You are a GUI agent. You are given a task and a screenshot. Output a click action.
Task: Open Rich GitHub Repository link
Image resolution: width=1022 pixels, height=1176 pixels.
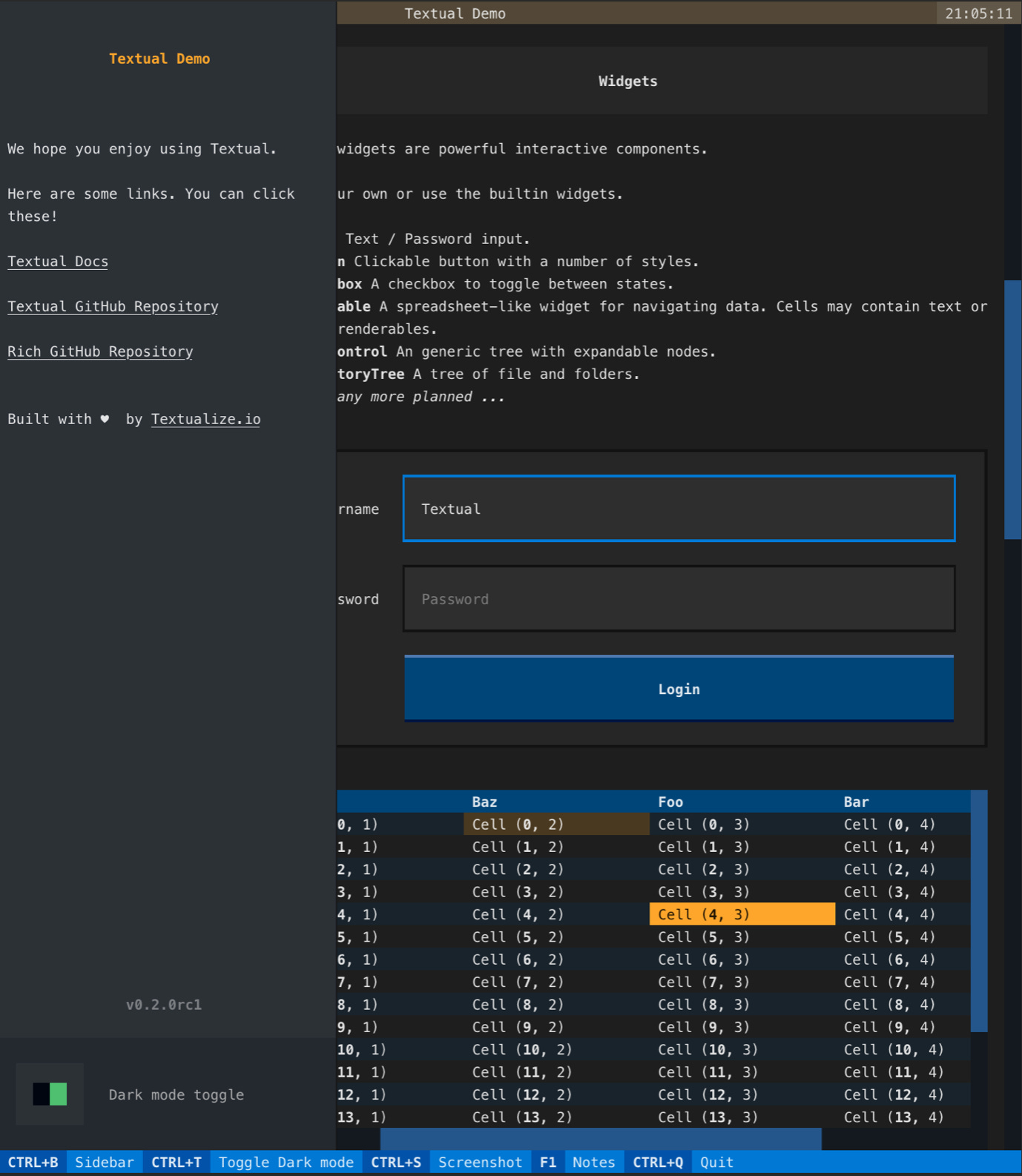[x=100, y=351]
